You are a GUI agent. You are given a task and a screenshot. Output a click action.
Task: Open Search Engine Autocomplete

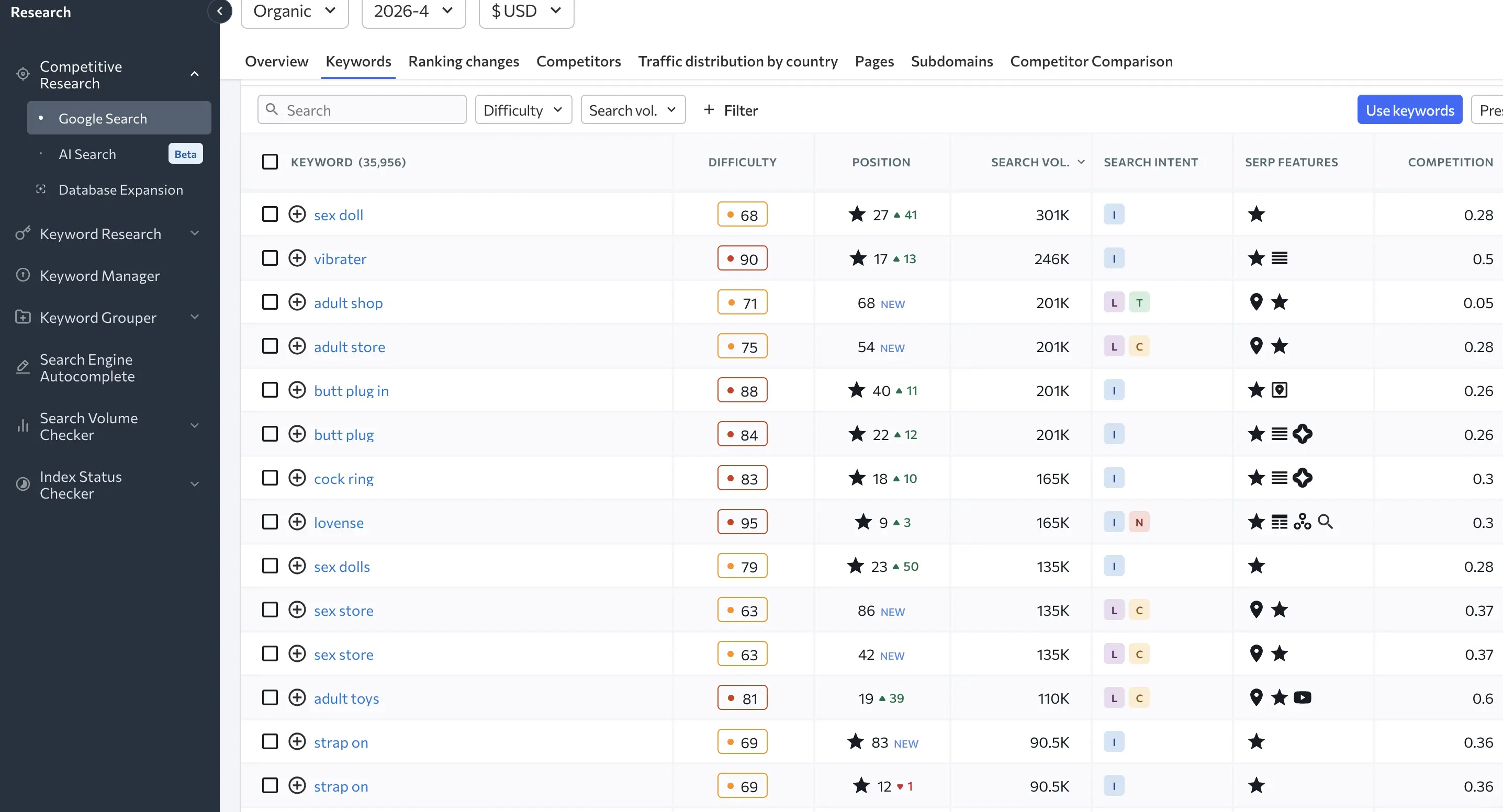[87, 367]
